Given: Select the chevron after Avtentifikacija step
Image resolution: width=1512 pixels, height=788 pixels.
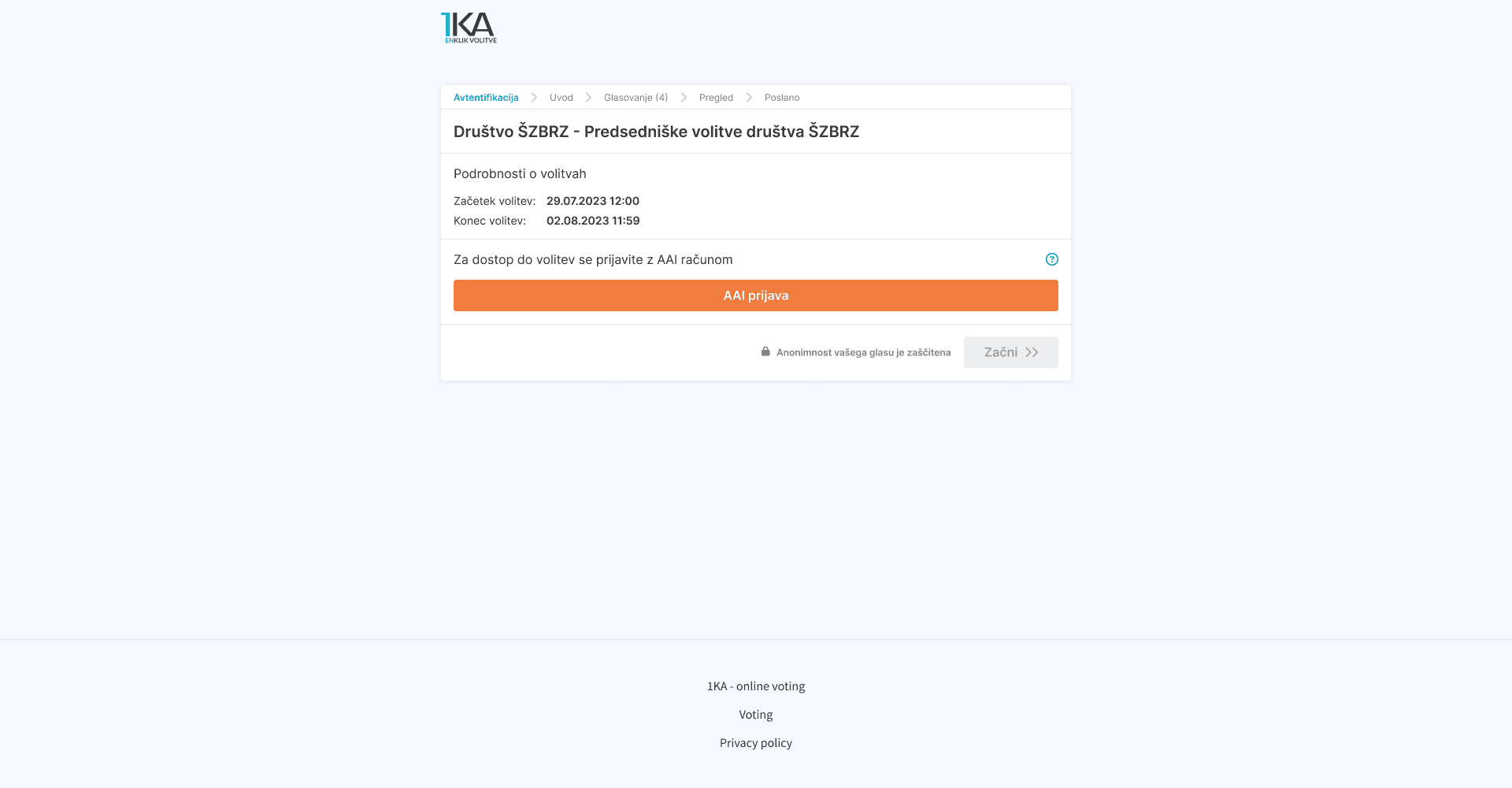Looking at the screenshot, I should point(535,97).
